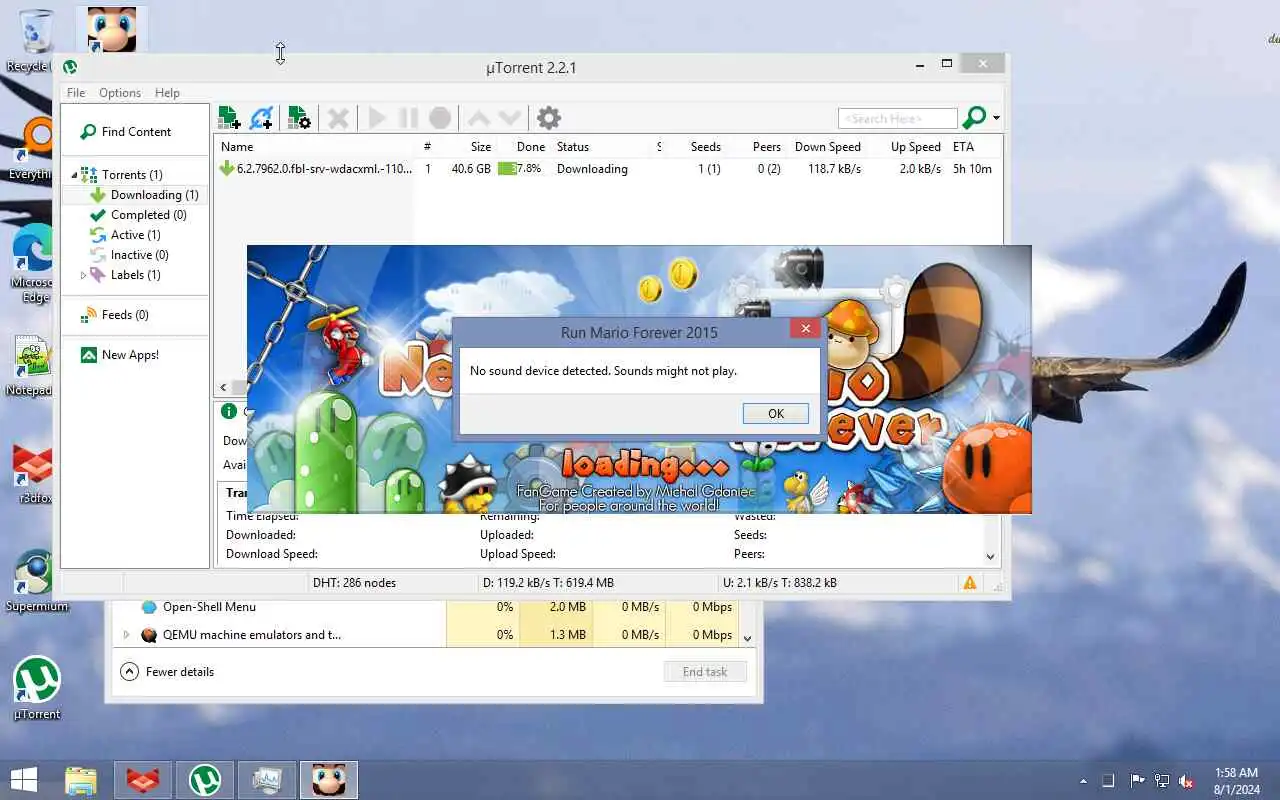Click the details pane scroll down arrow
This screenshot has height=800, width=1280.
991,557
